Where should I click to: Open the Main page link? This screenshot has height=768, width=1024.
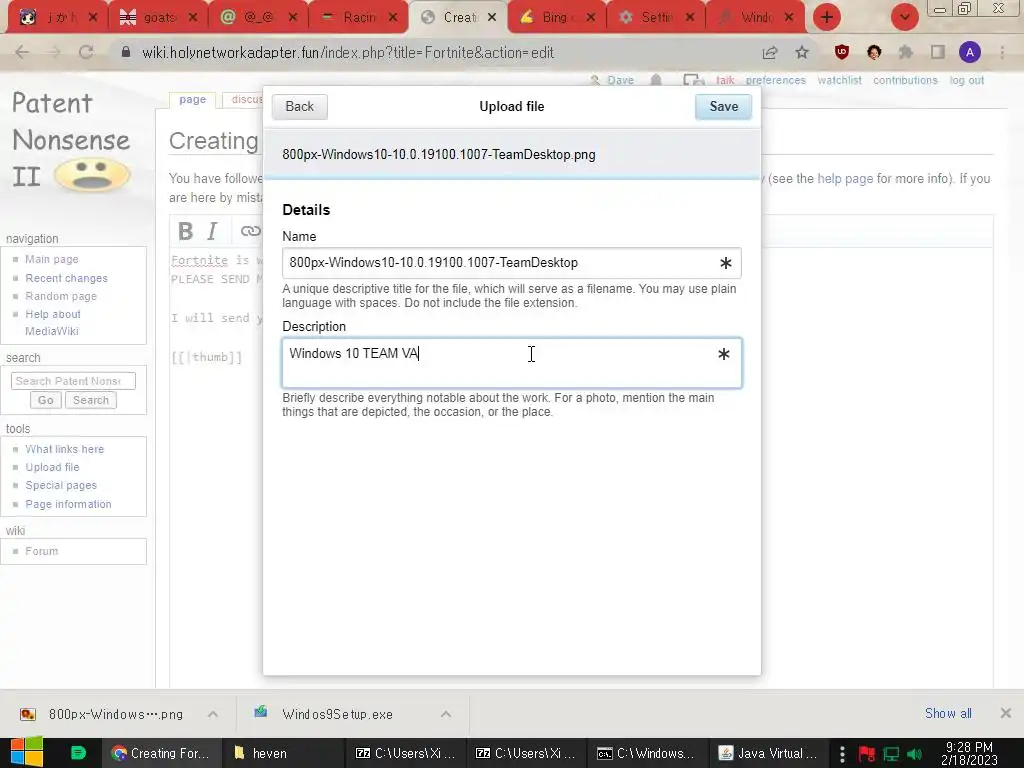(x=52, y=259)
